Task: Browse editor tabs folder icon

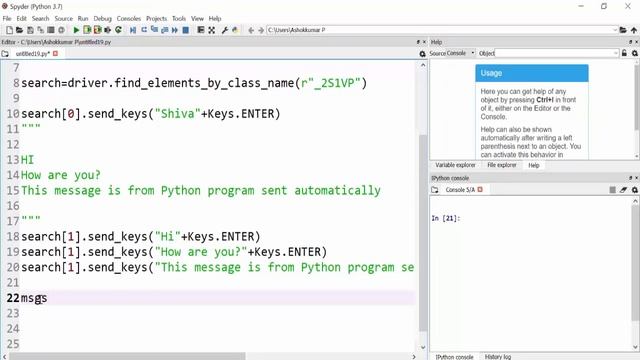Action: [5, 54]
